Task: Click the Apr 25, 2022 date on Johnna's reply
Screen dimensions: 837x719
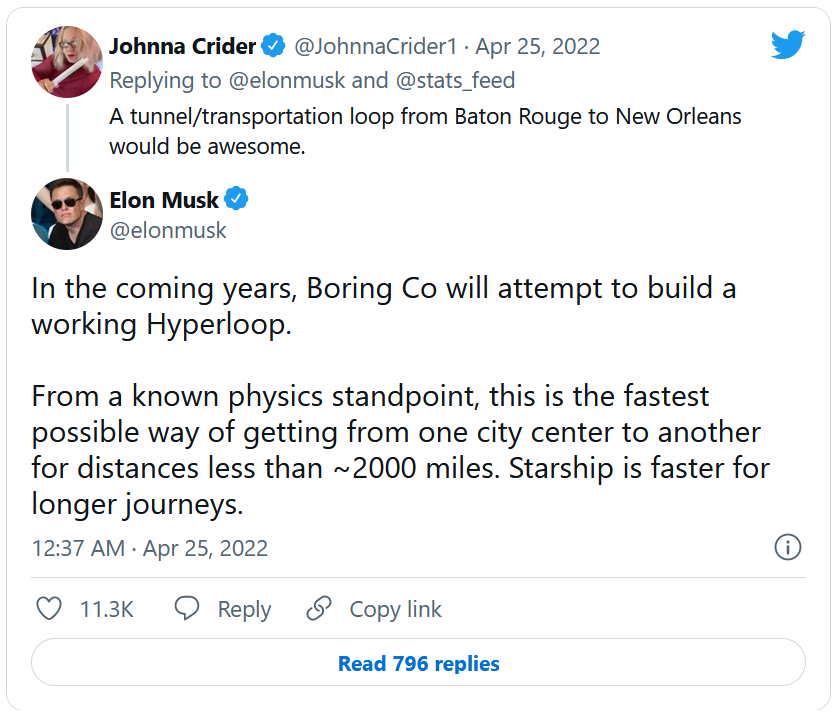Action: click(x=538, y=46)
